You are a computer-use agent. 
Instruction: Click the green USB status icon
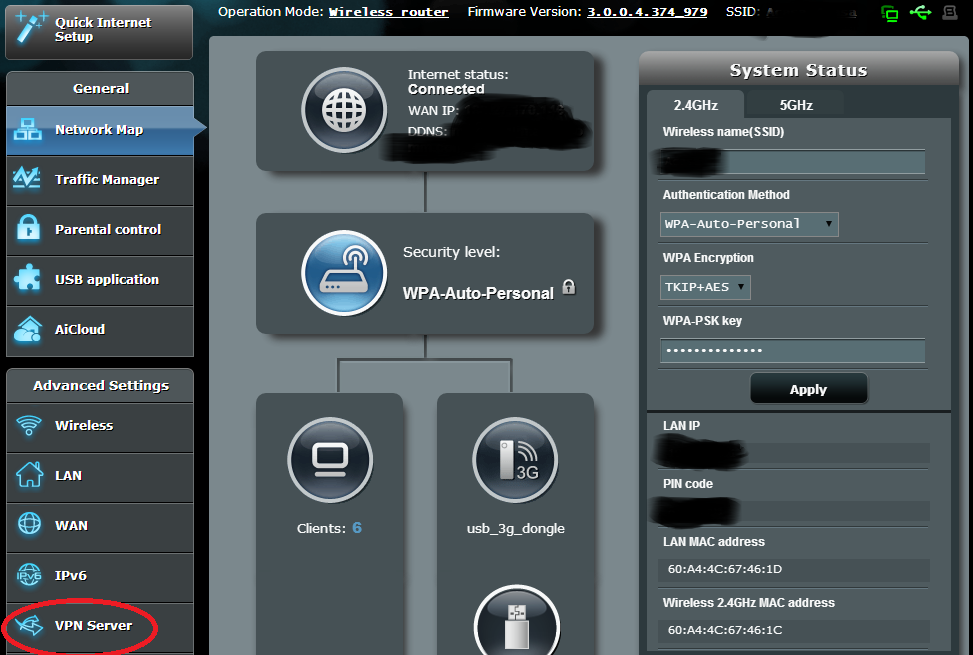point(920,12)
